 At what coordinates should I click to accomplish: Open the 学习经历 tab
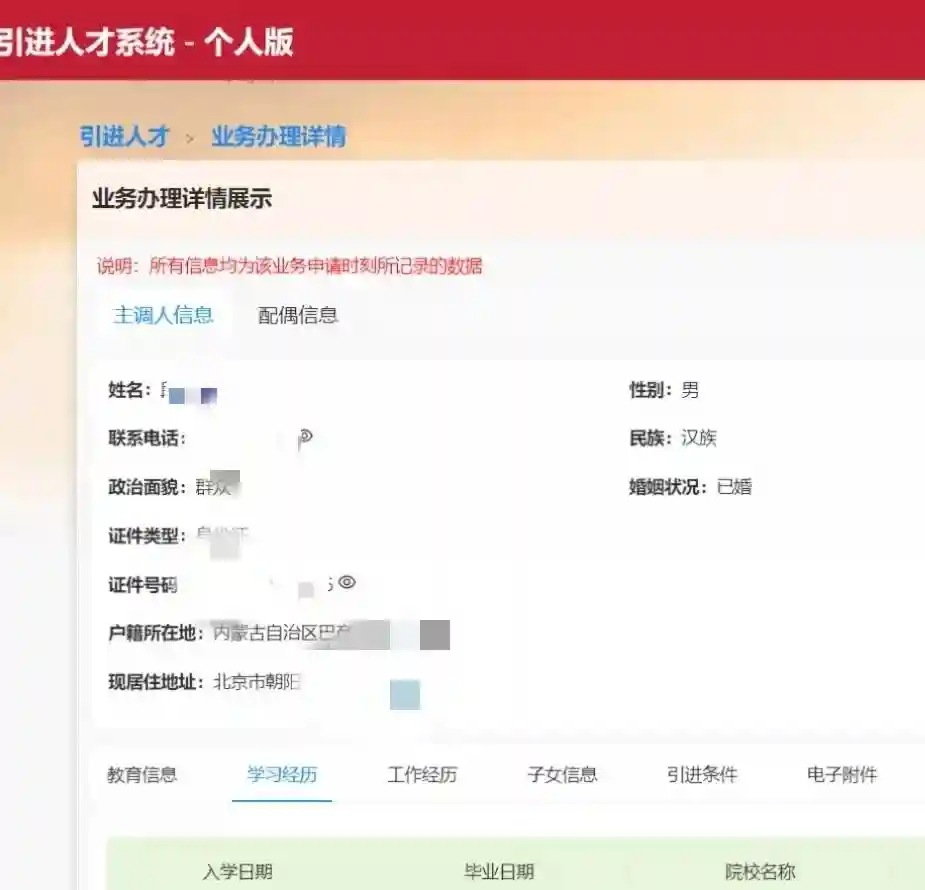[282, 774]
